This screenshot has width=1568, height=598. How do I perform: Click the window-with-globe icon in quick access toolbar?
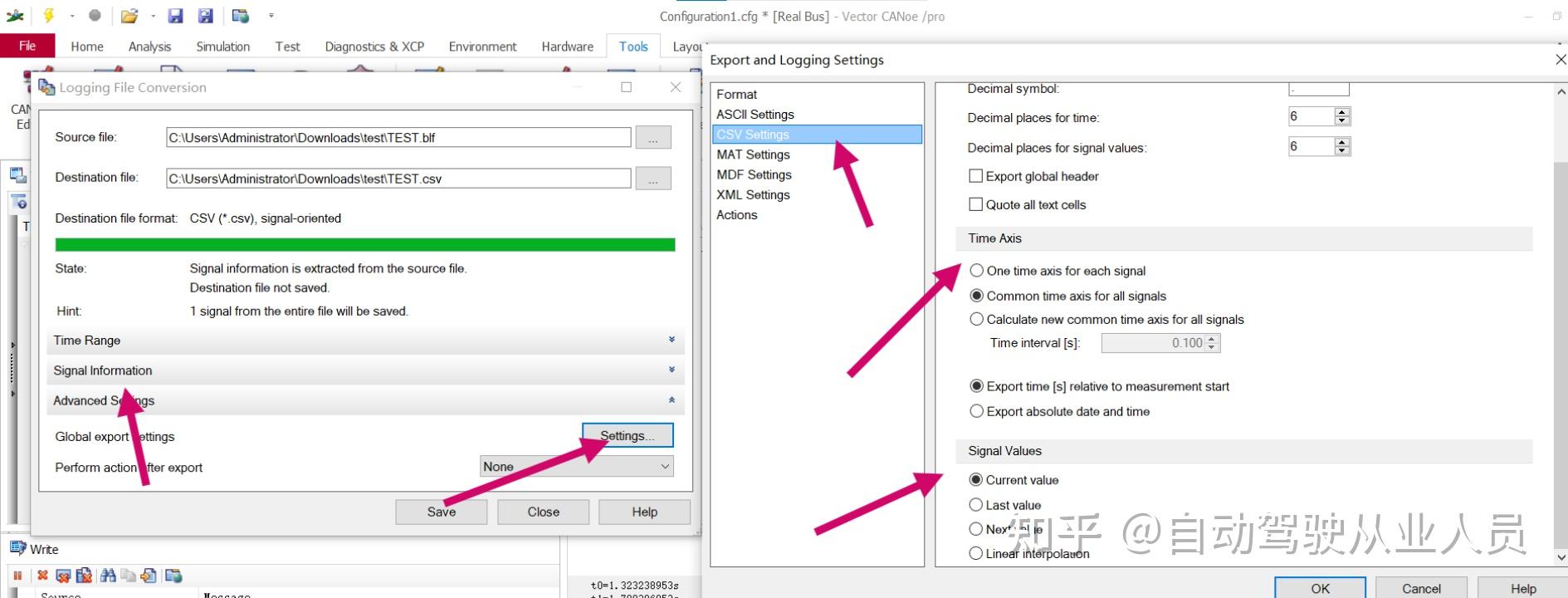(241, 16)
